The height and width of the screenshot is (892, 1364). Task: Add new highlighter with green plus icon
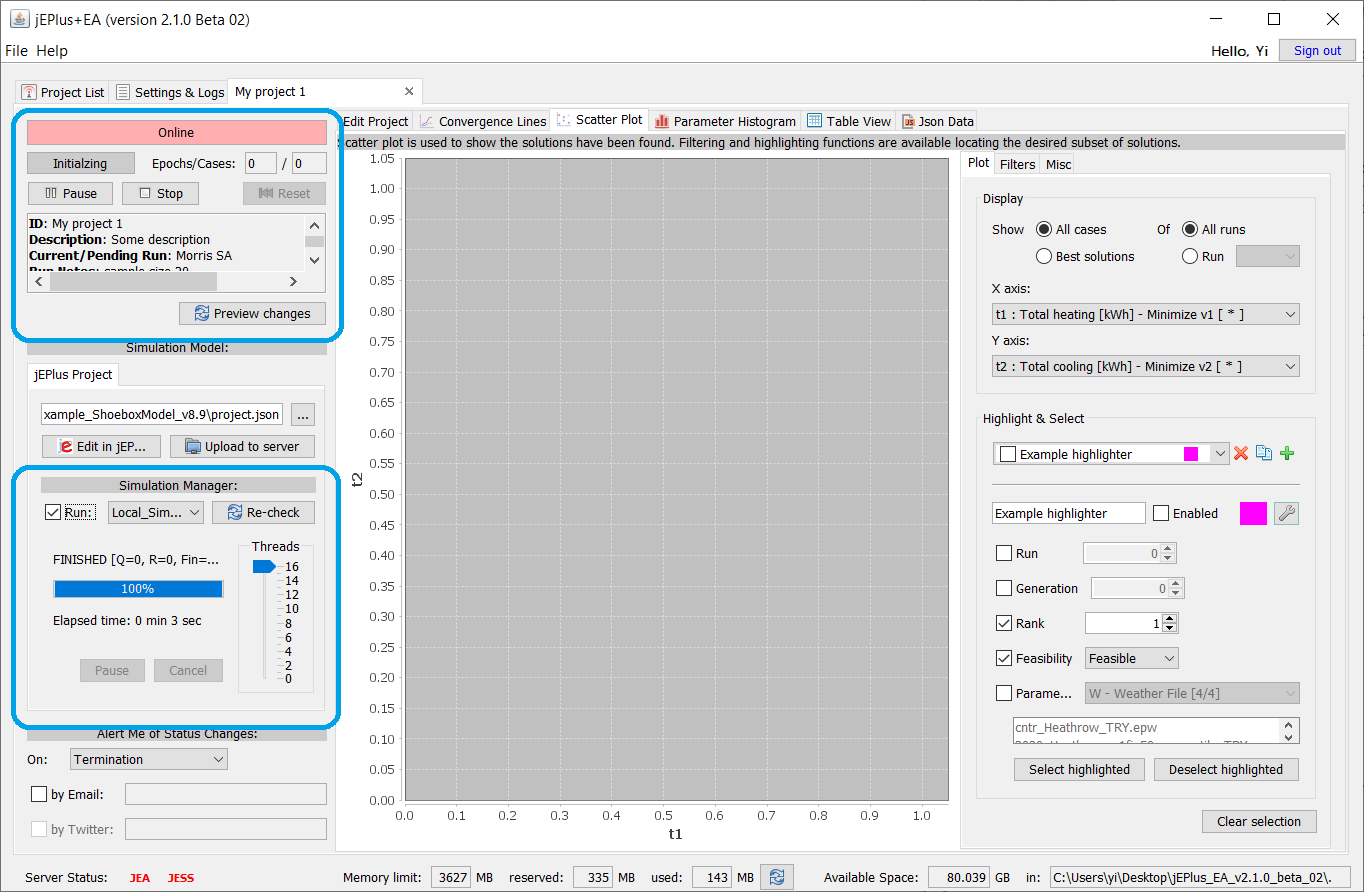(x=1287, y=454)
